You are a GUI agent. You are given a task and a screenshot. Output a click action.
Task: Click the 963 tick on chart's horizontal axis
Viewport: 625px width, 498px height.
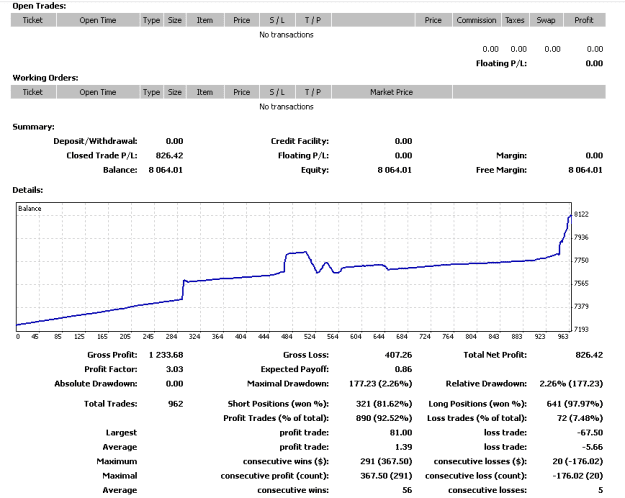point(562,337)
